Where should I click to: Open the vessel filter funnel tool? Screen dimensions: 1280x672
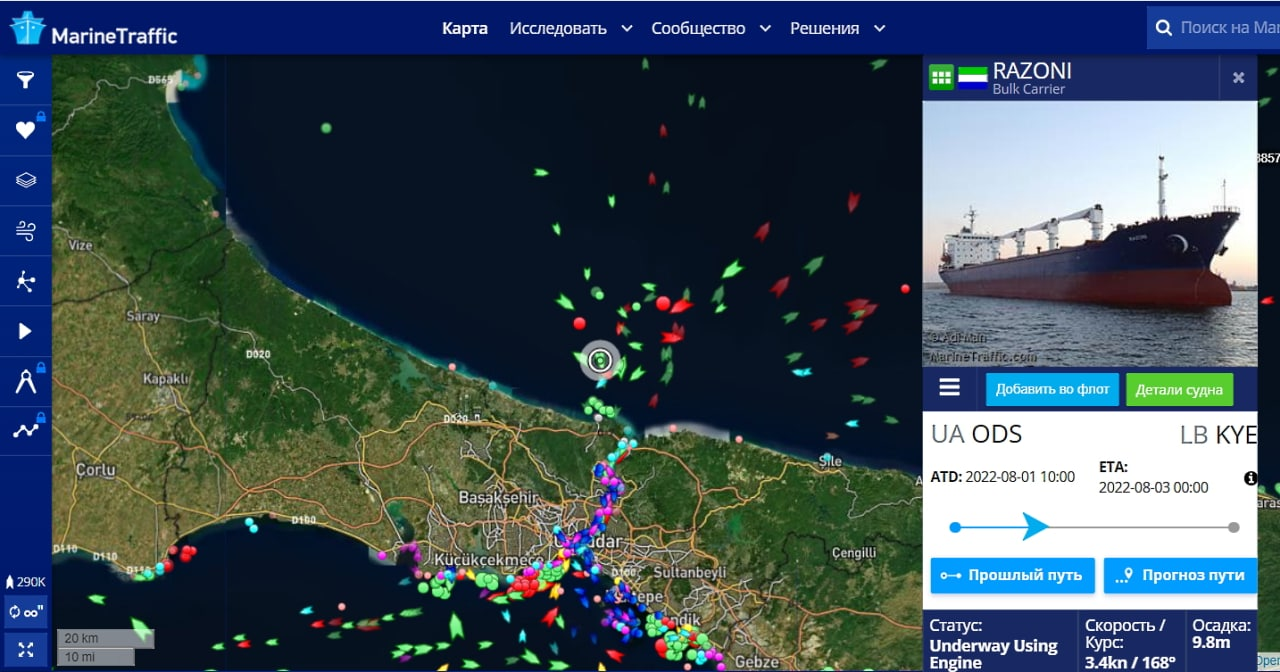click(x=25, y=80)
